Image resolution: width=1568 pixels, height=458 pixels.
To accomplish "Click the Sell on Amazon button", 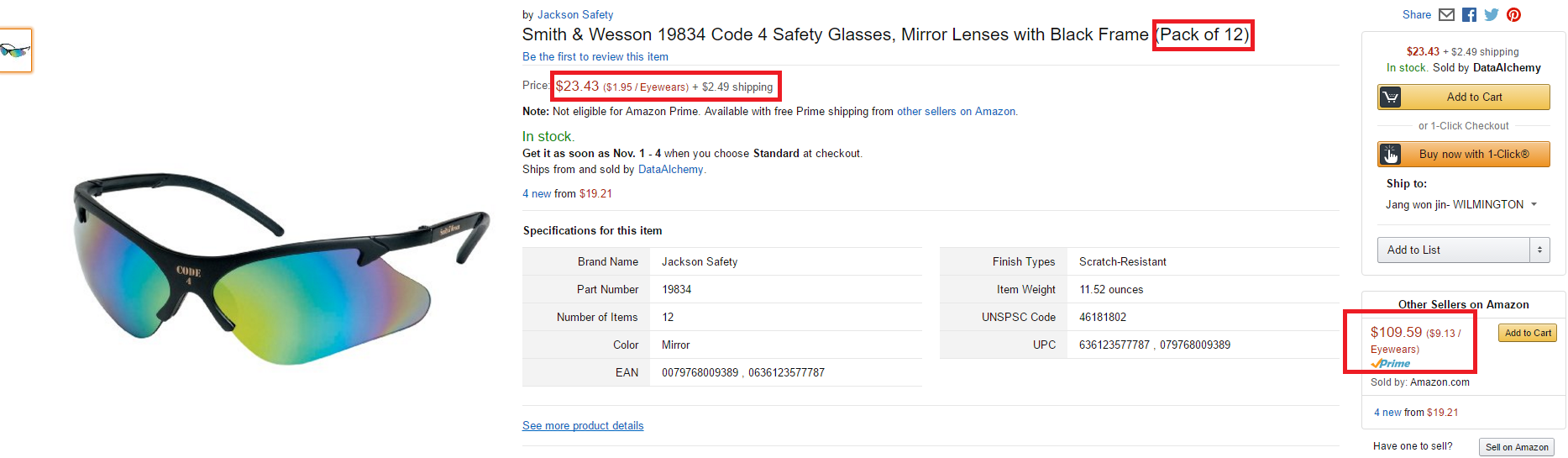I will point(1516,448).
